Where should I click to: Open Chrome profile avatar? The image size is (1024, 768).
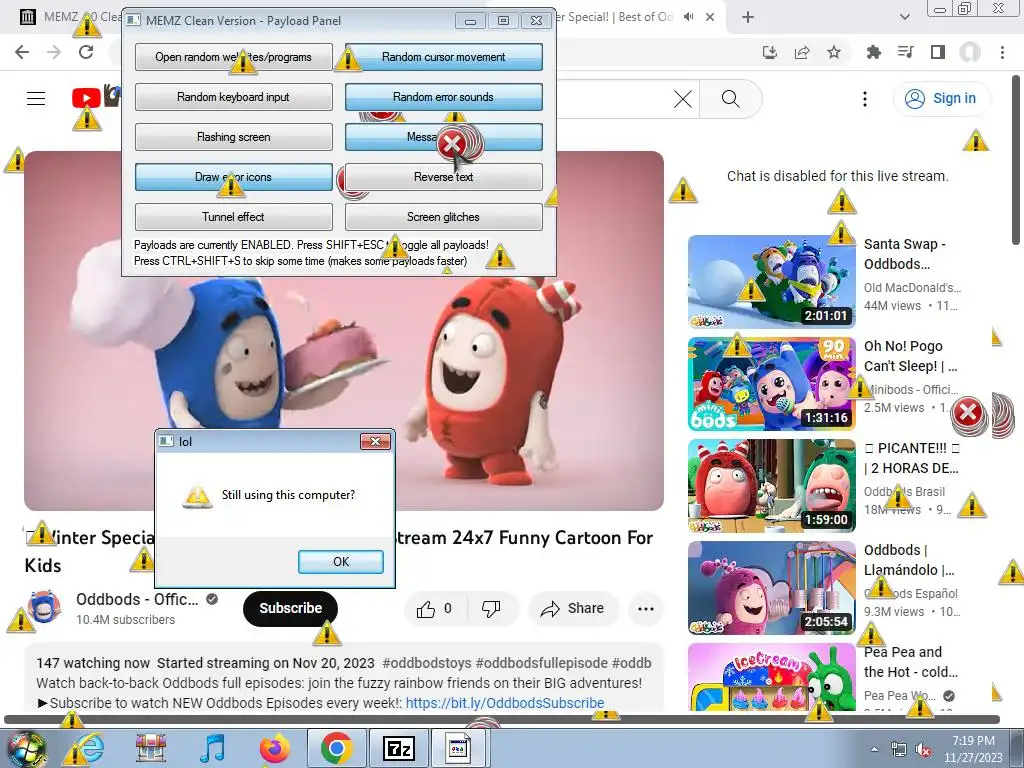[x=970, y=52]
